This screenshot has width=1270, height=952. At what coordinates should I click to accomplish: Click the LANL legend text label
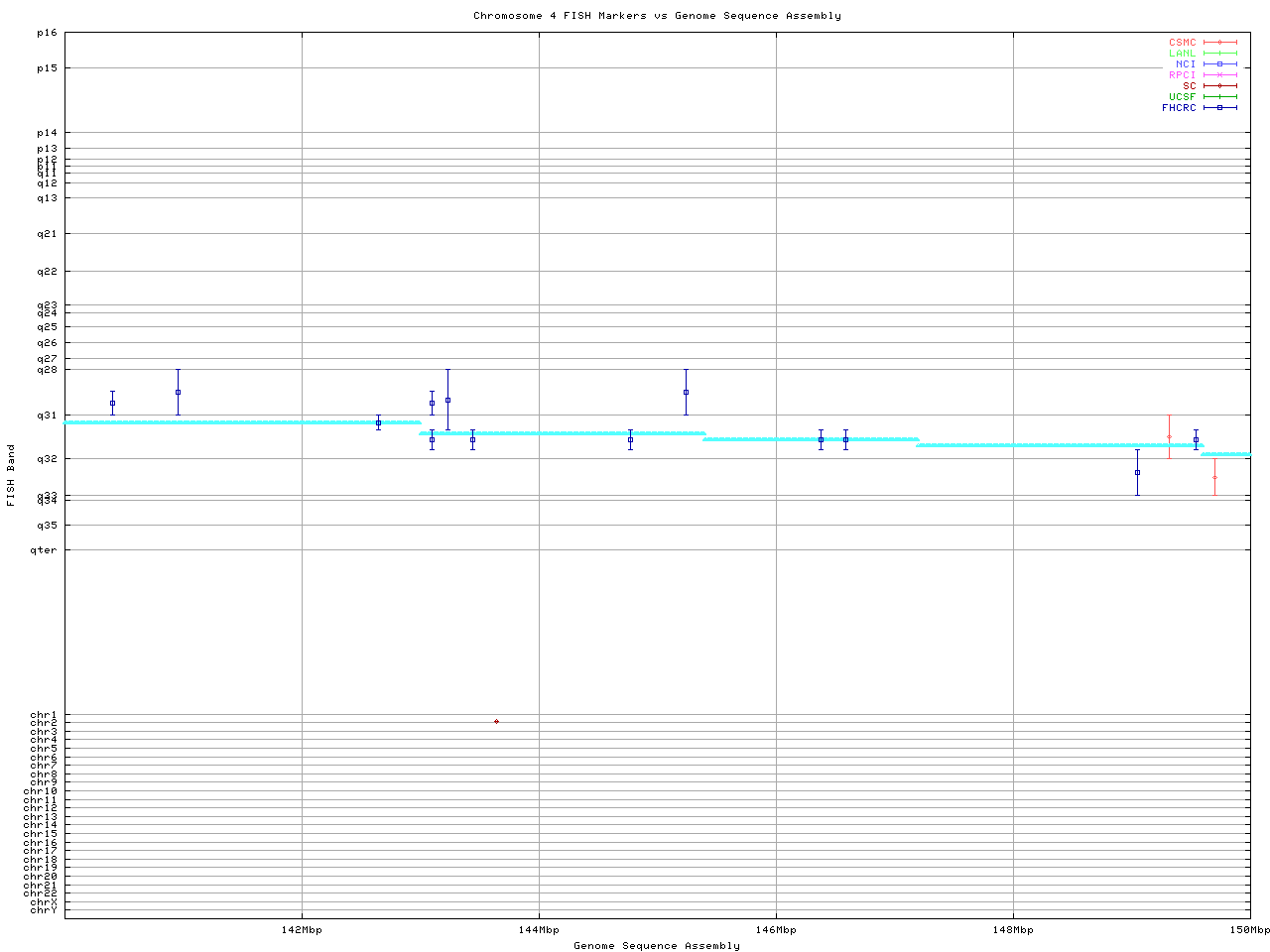tap(1182, 54)
